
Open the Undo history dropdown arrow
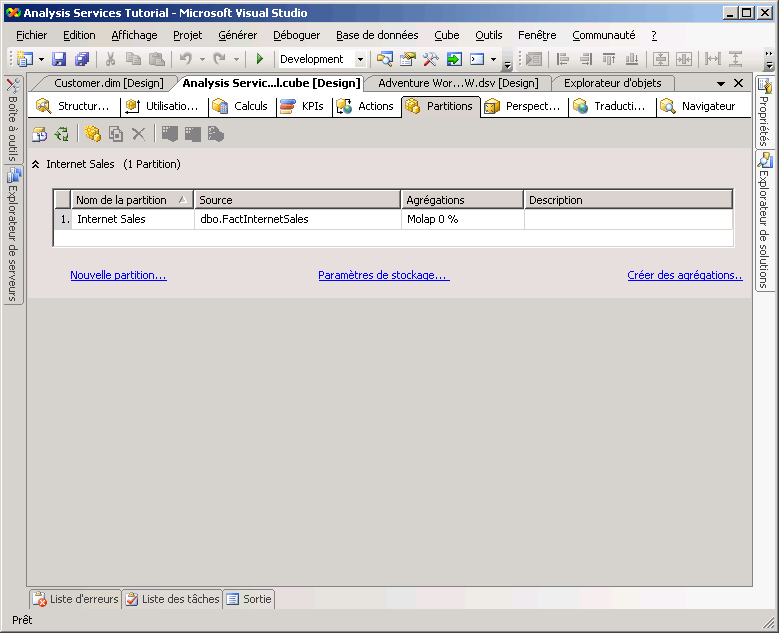pyautogui.click(x=202, y=60)
